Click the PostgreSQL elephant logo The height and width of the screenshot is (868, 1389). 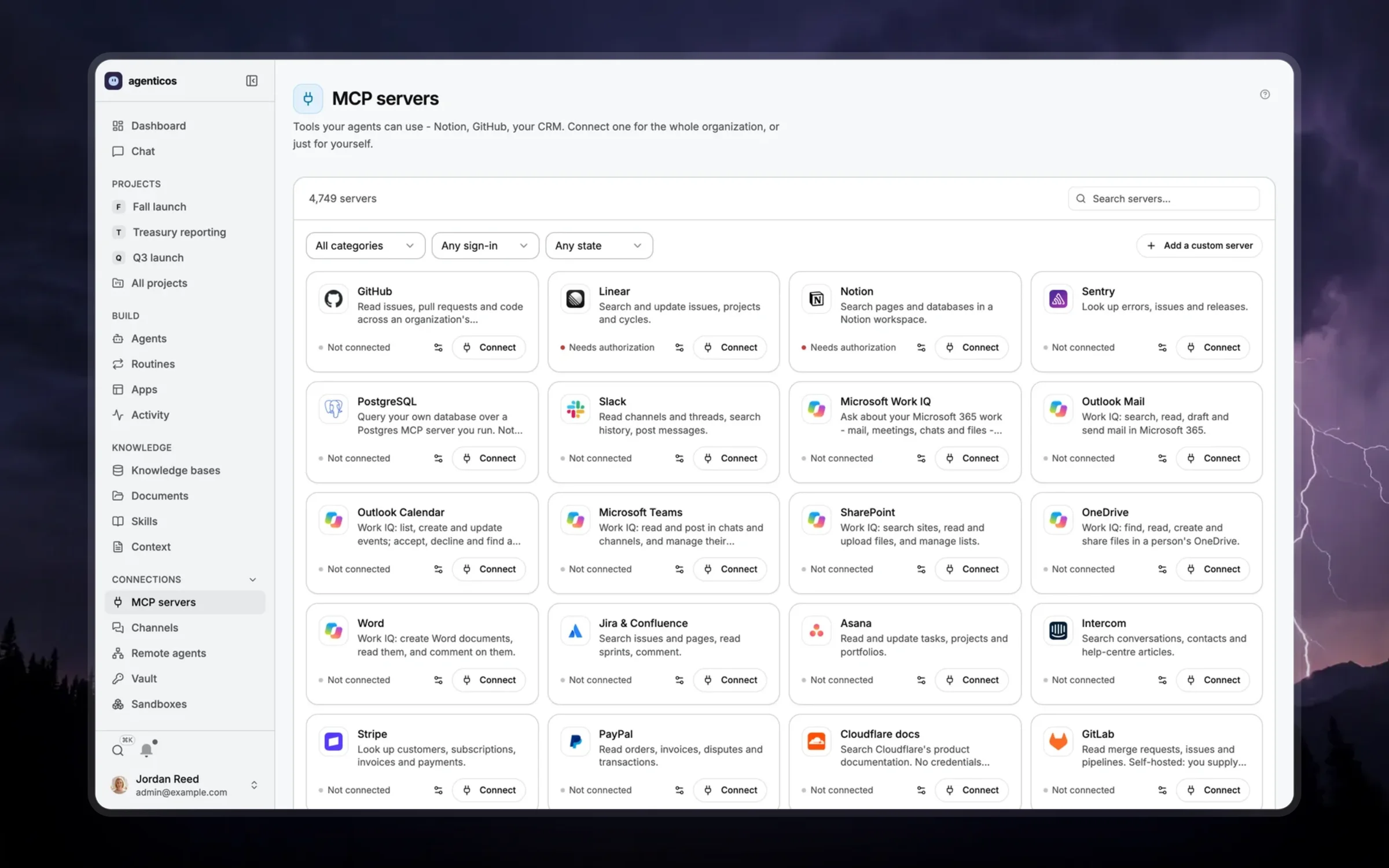click(333, 409)
